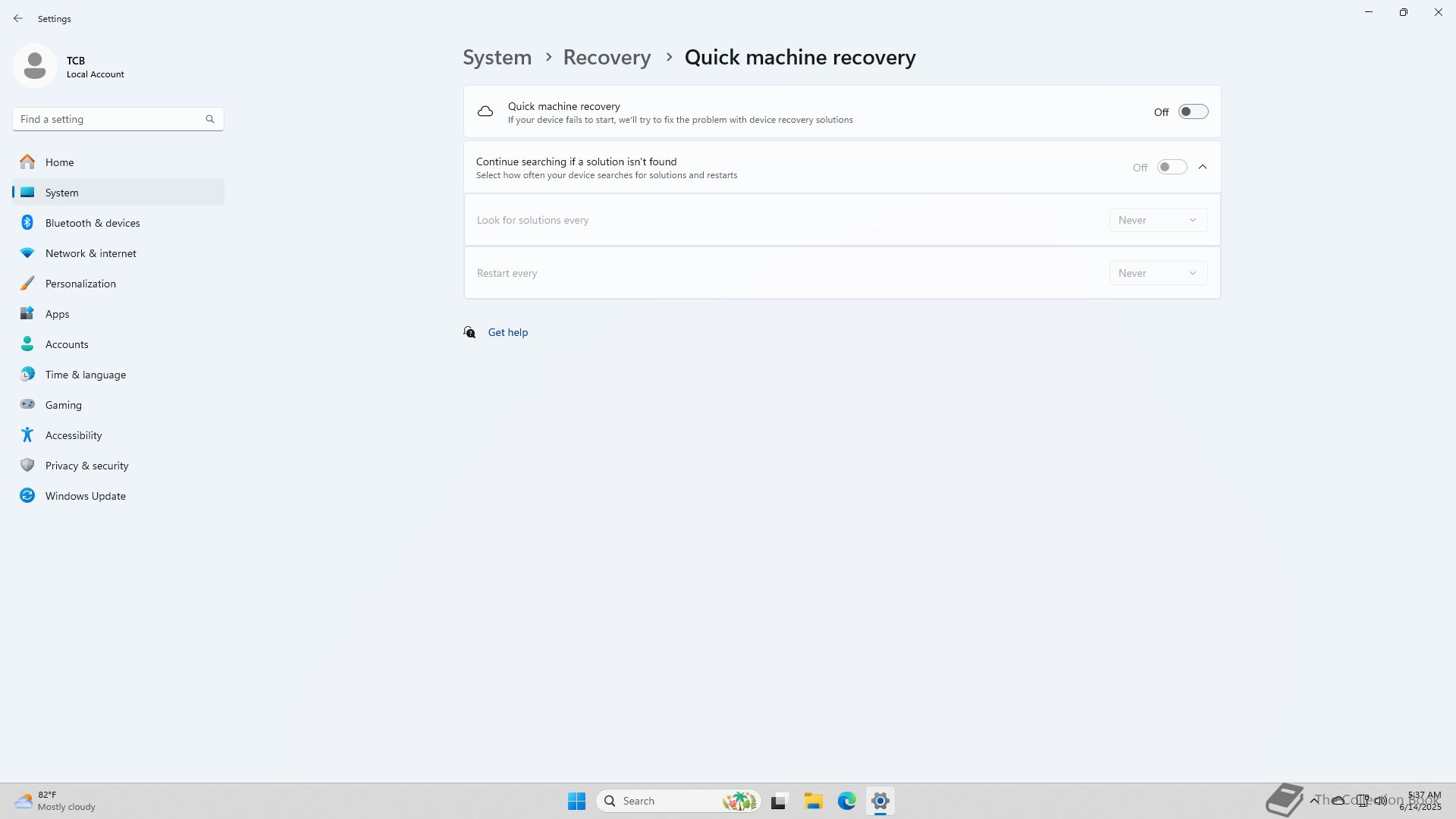
Task: Click the back arrow in Settings
Action: pos(18,18)
